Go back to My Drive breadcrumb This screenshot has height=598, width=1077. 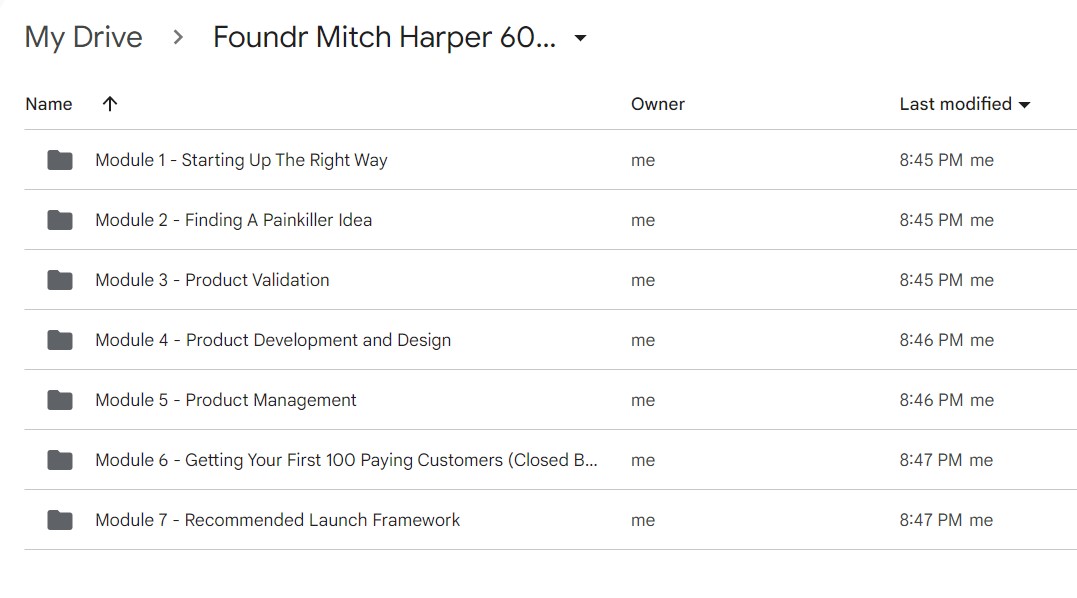click(83, 37)
